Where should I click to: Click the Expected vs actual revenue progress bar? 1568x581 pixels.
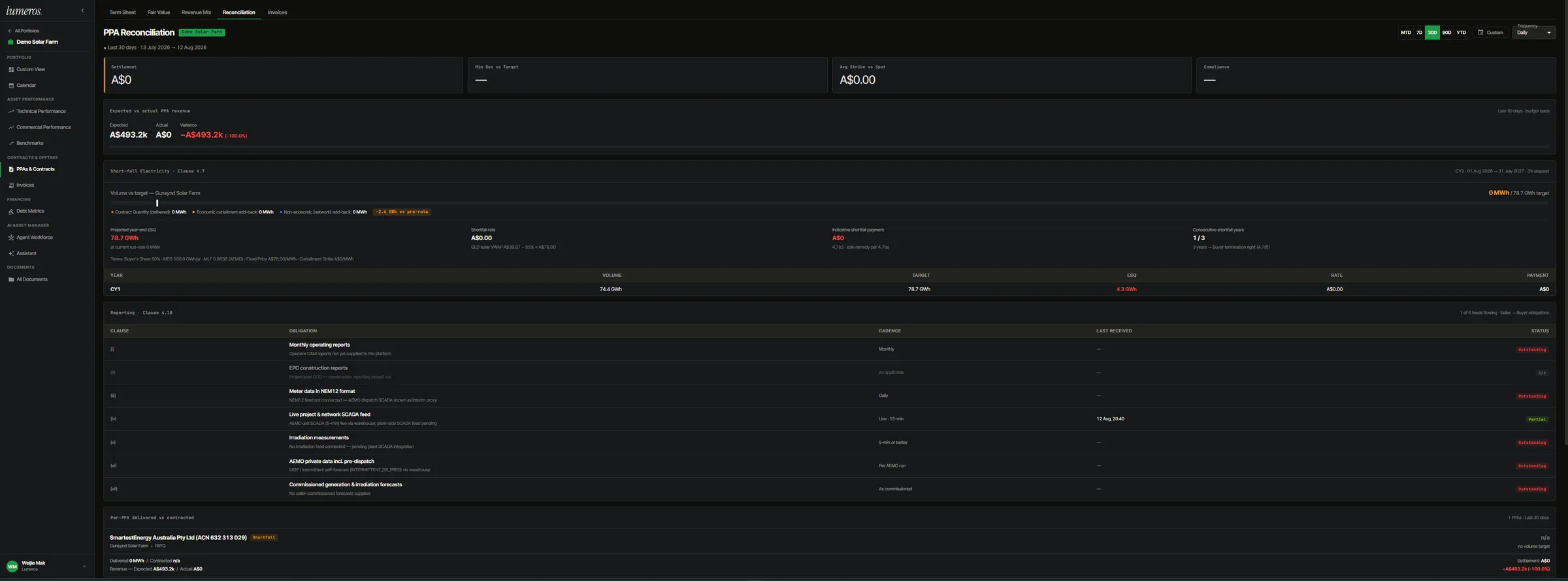click(829, 147)
